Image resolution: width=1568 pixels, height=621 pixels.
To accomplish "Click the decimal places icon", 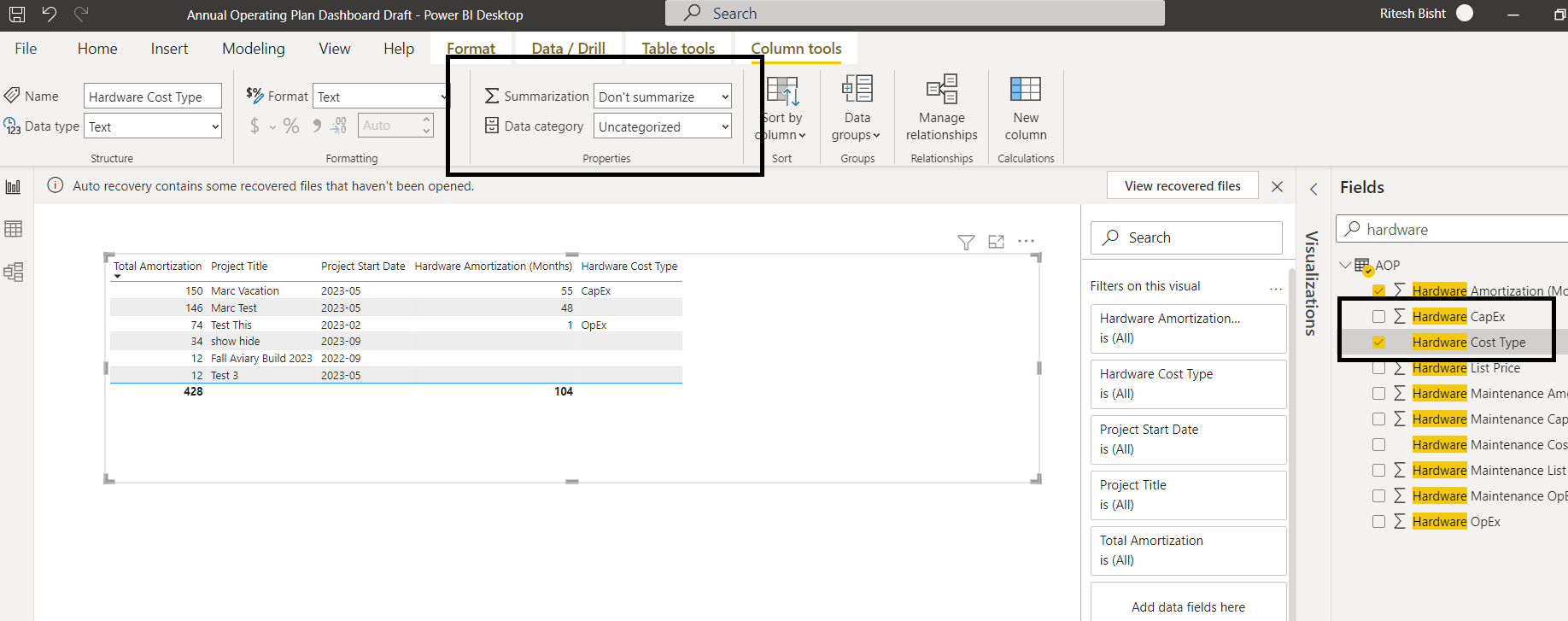I will [x=339, y=126].
